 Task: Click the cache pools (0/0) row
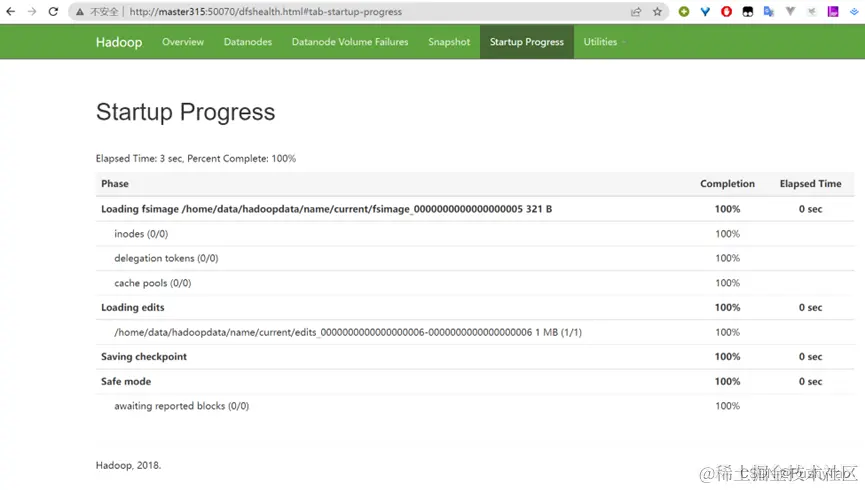(475, 283)
